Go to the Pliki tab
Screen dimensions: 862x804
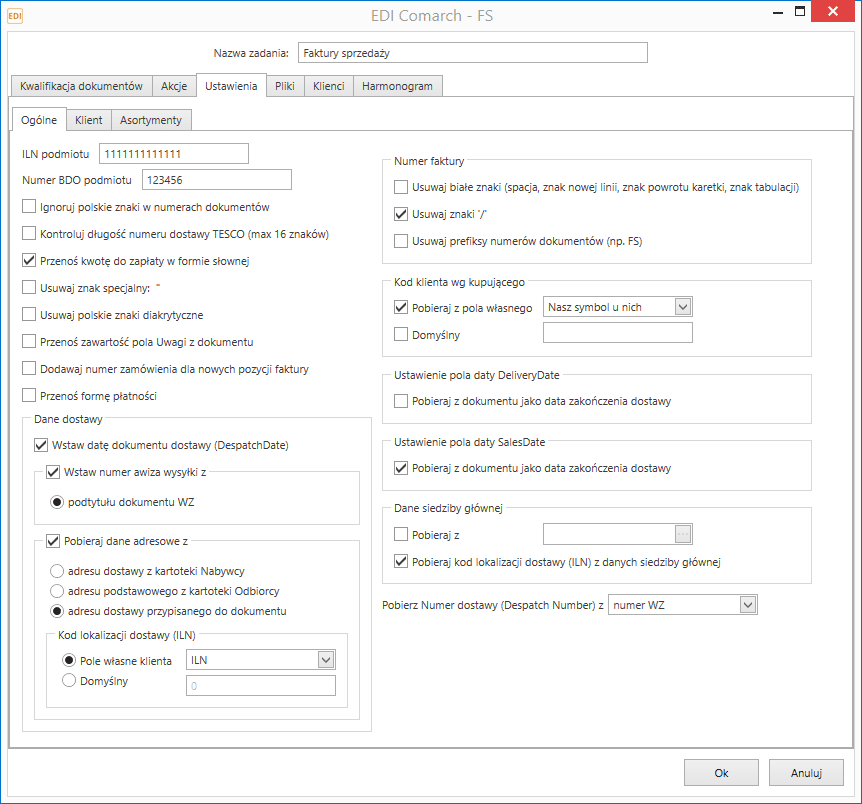(285, 86)
